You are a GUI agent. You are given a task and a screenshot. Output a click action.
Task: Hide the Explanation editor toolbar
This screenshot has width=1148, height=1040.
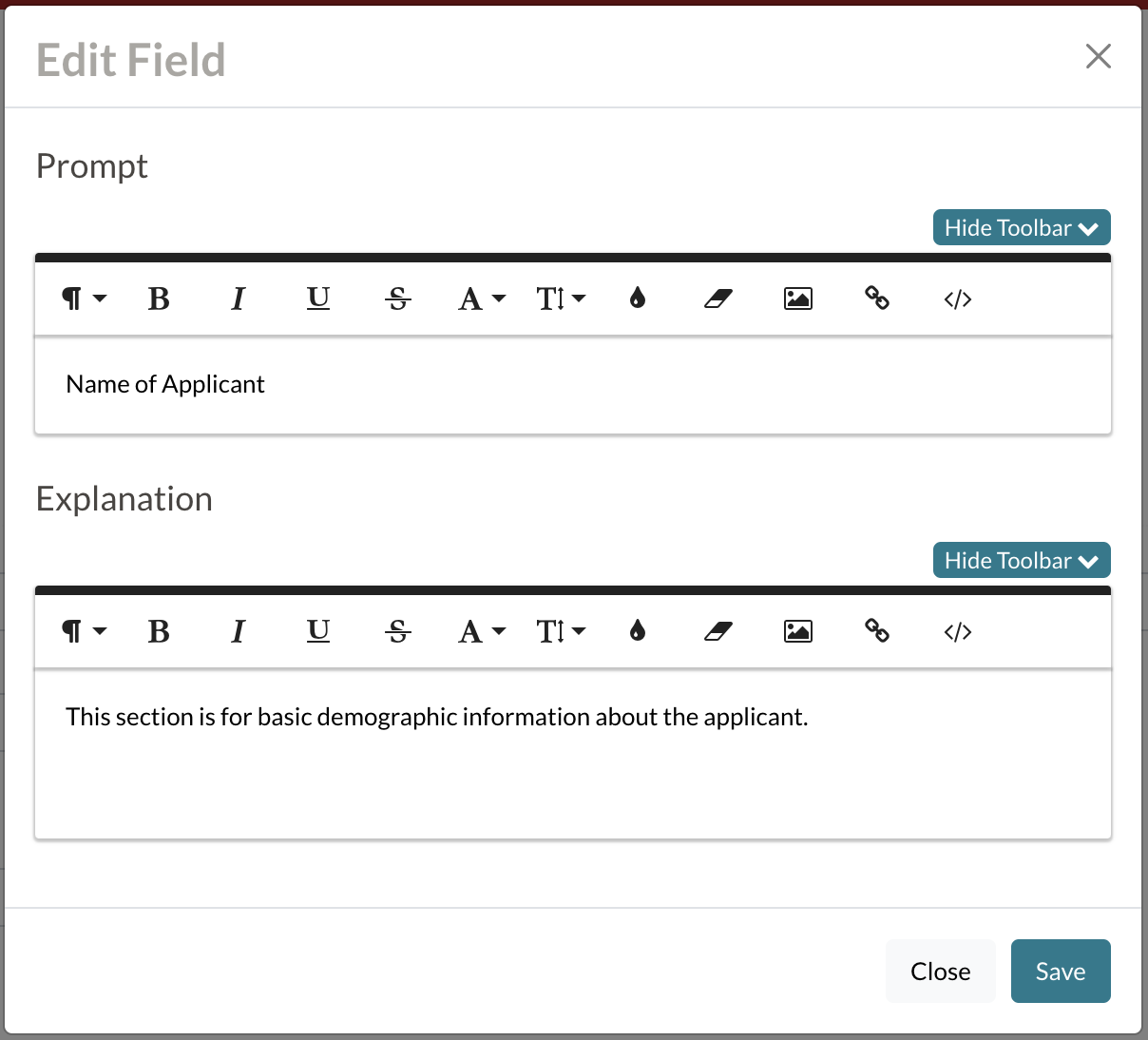[1022, 560]
